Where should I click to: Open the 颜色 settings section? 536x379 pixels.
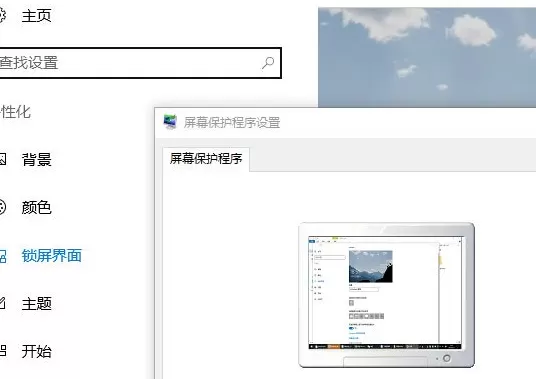[36, 207]
